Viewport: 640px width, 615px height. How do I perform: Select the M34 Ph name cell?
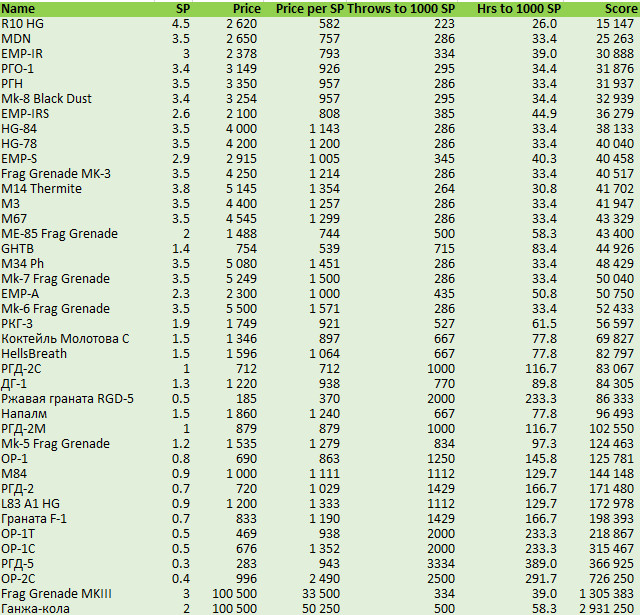22,264
